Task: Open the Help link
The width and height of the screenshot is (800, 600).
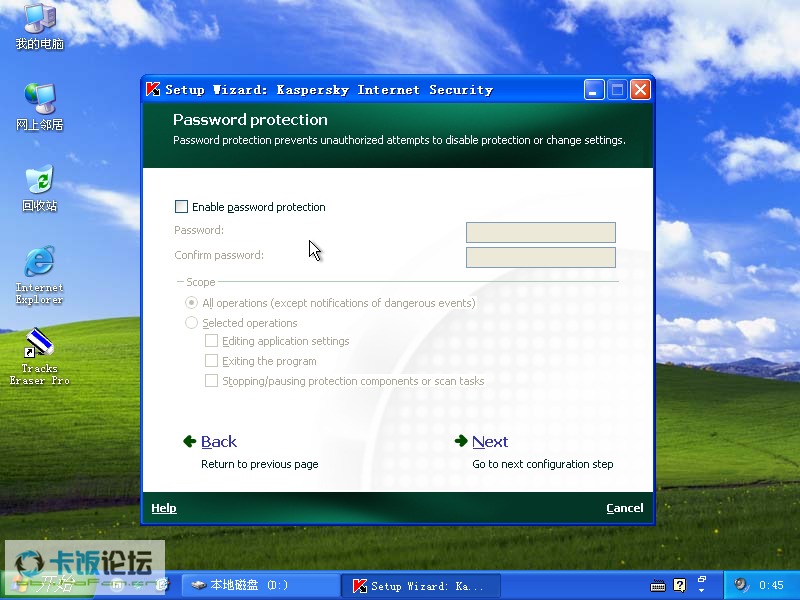Action: (164, 508)
